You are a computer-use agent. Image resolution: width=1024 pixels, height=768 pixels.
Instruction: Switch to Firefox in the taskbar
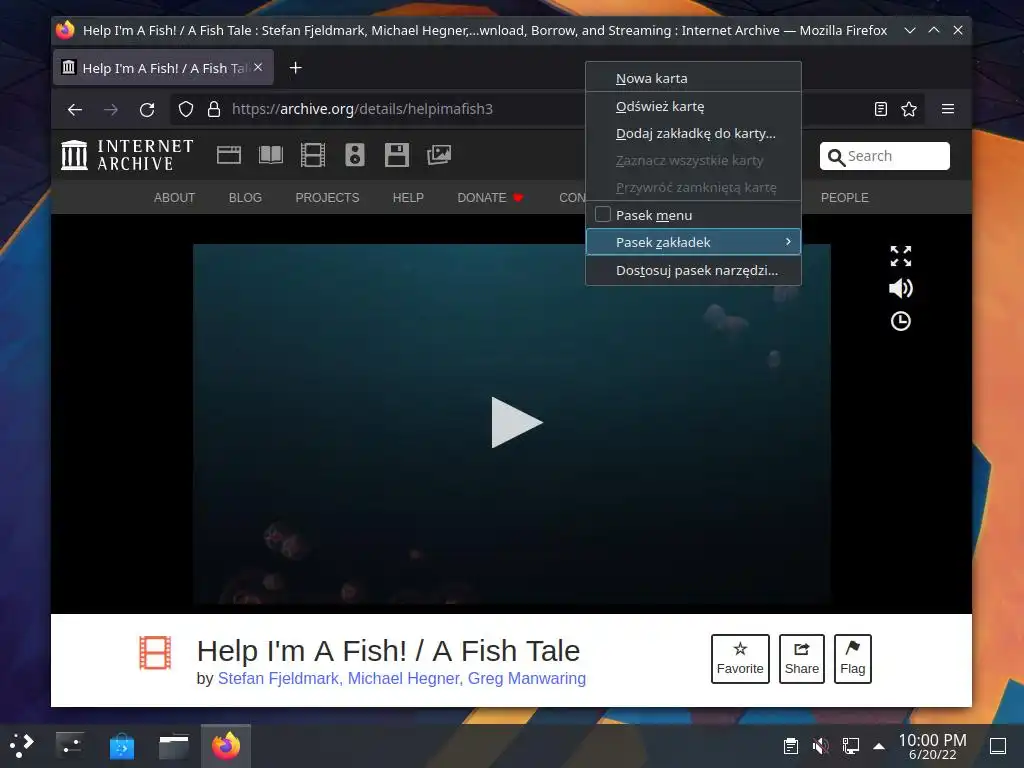click(x=226, y=746)
